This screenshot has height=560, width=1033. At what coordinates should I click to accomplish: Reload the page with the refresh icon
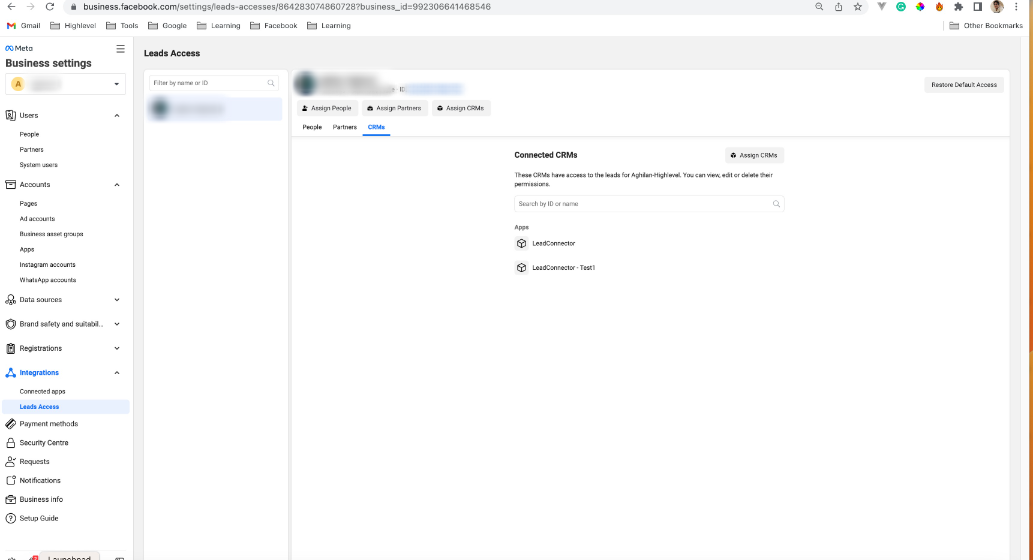[x=49, y=7]
